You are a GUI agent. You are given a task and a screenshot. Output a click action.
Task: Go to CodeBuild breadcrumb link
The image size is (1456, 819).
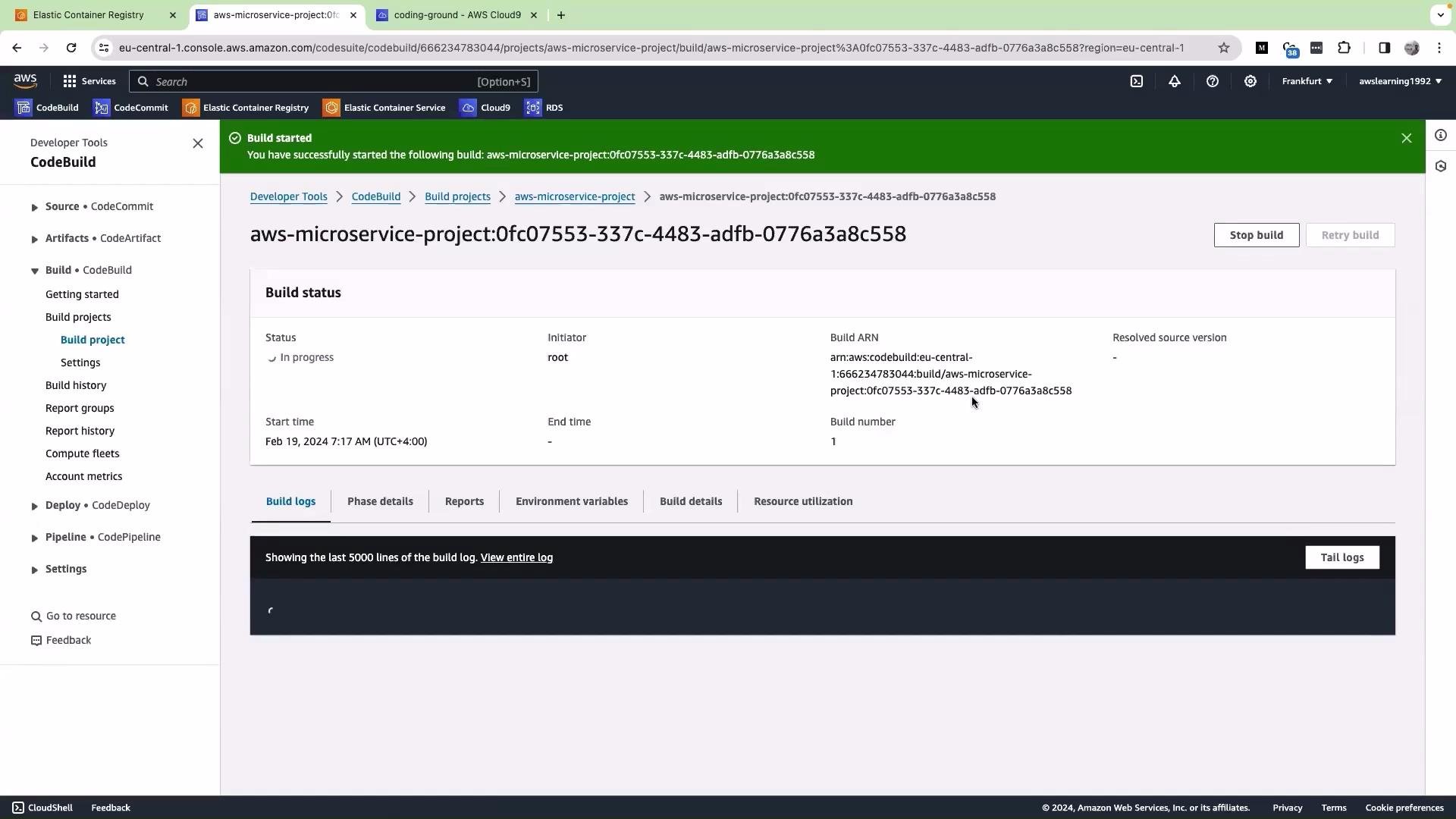click(376, 196)
